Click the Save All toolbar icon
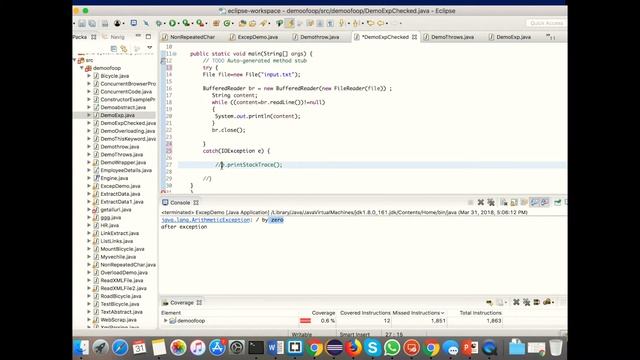The image size is (640, 360). click(x=92, y=23)
